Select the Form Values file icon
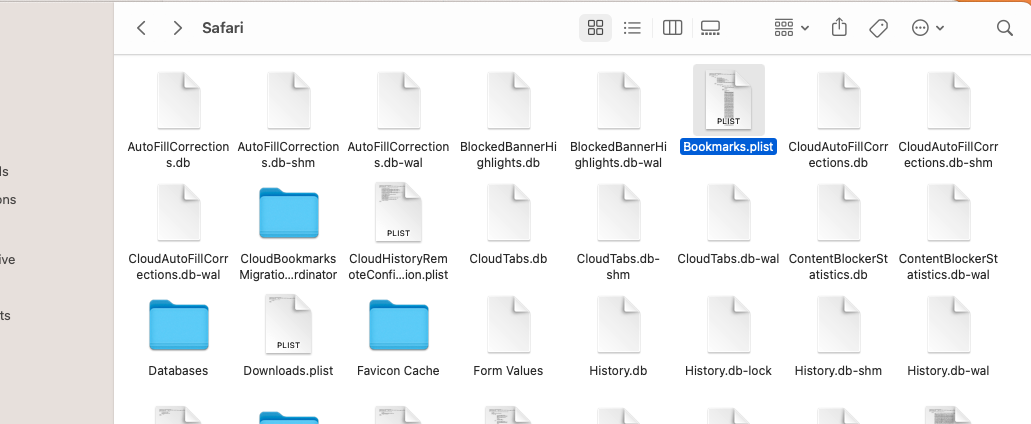 [x=508, y=324]
